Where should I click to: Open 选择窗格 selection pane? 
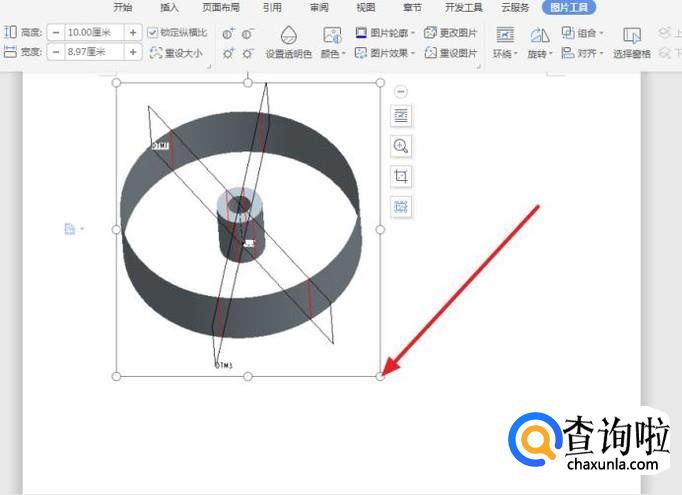point(631,43)
